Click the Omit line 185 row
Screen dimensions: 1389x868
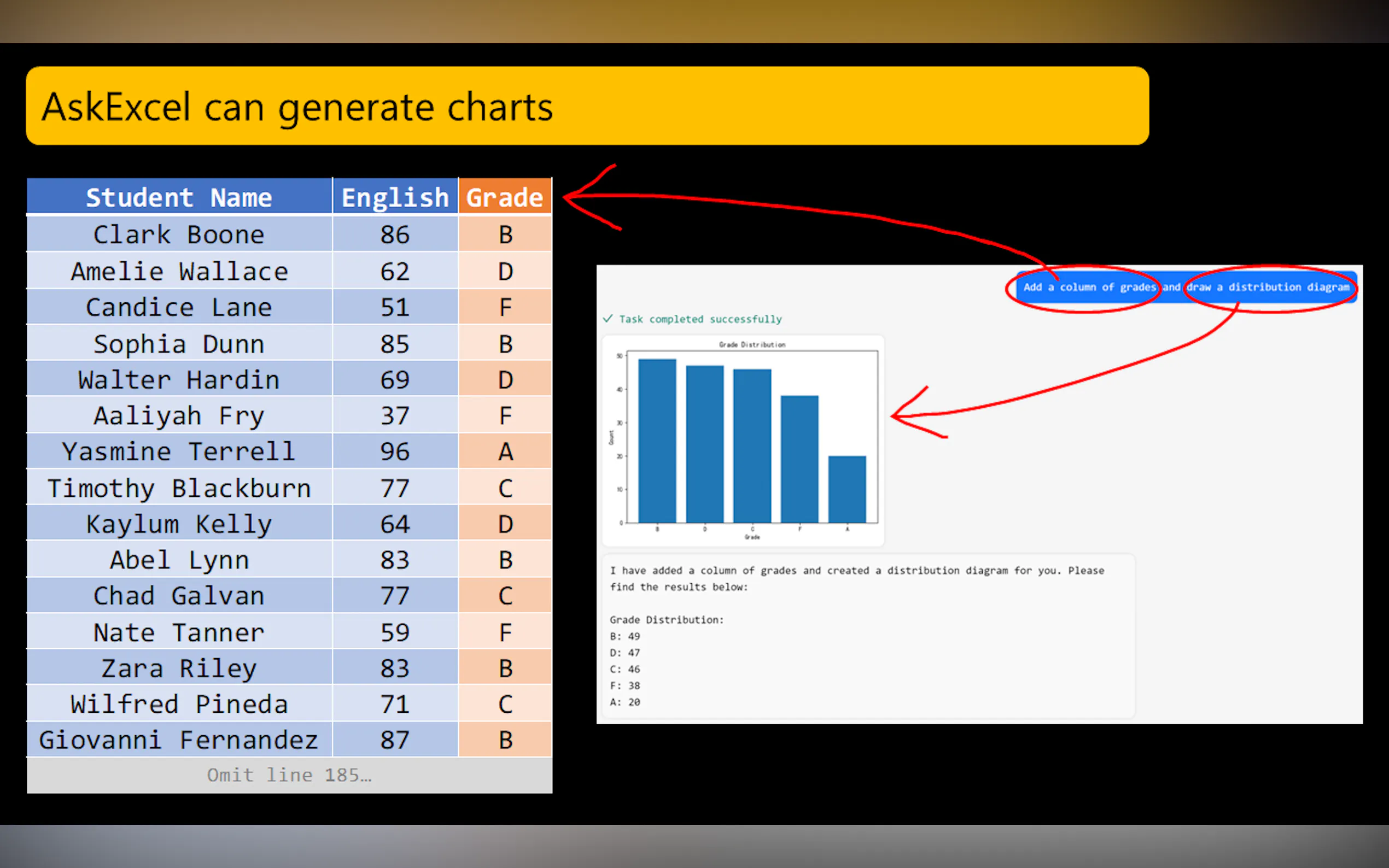tap(289, 775)
